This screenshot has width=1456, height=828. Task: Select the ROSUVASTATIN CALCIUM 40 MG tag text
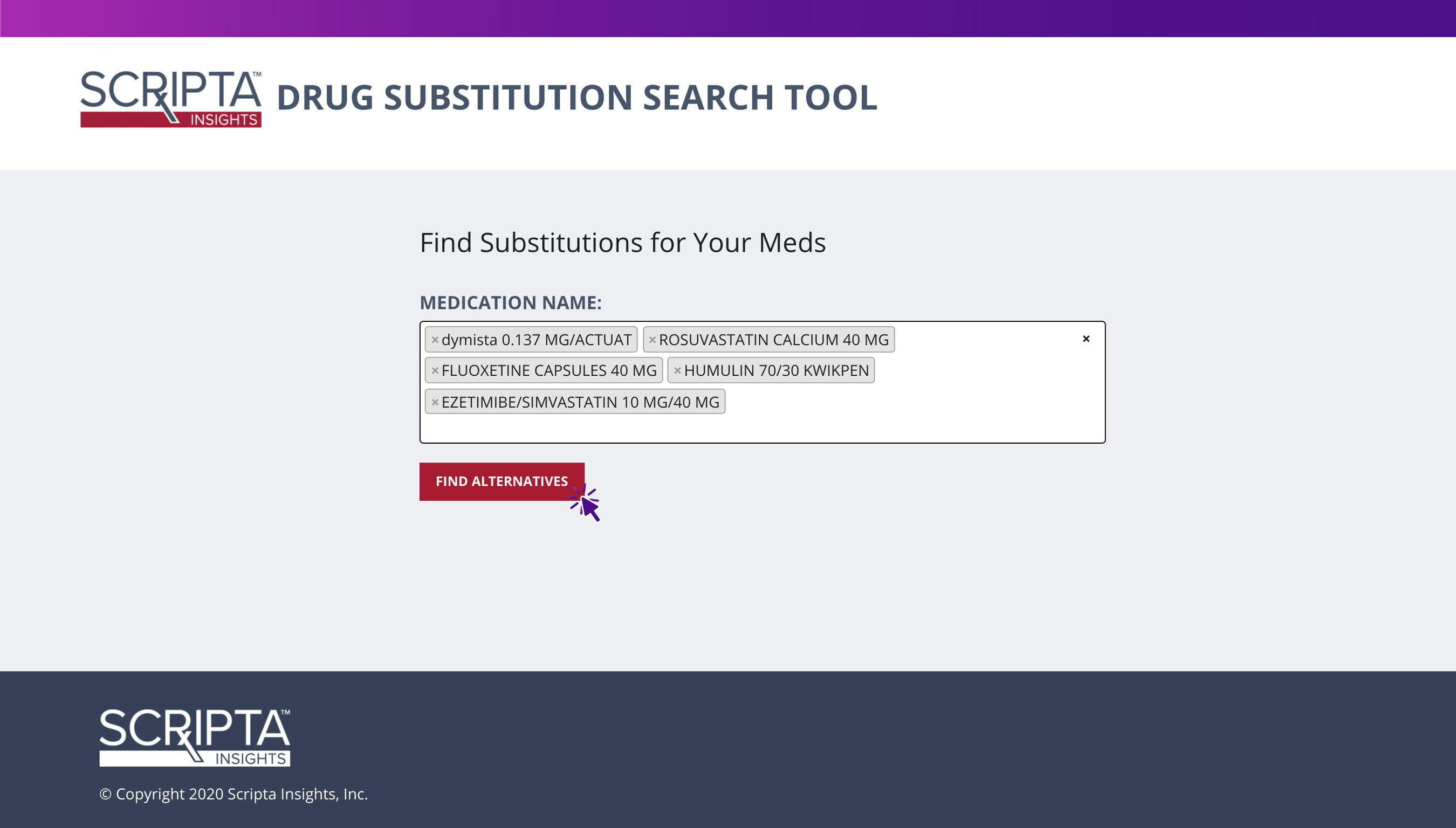pyautogui.click(x=773, y=340)
